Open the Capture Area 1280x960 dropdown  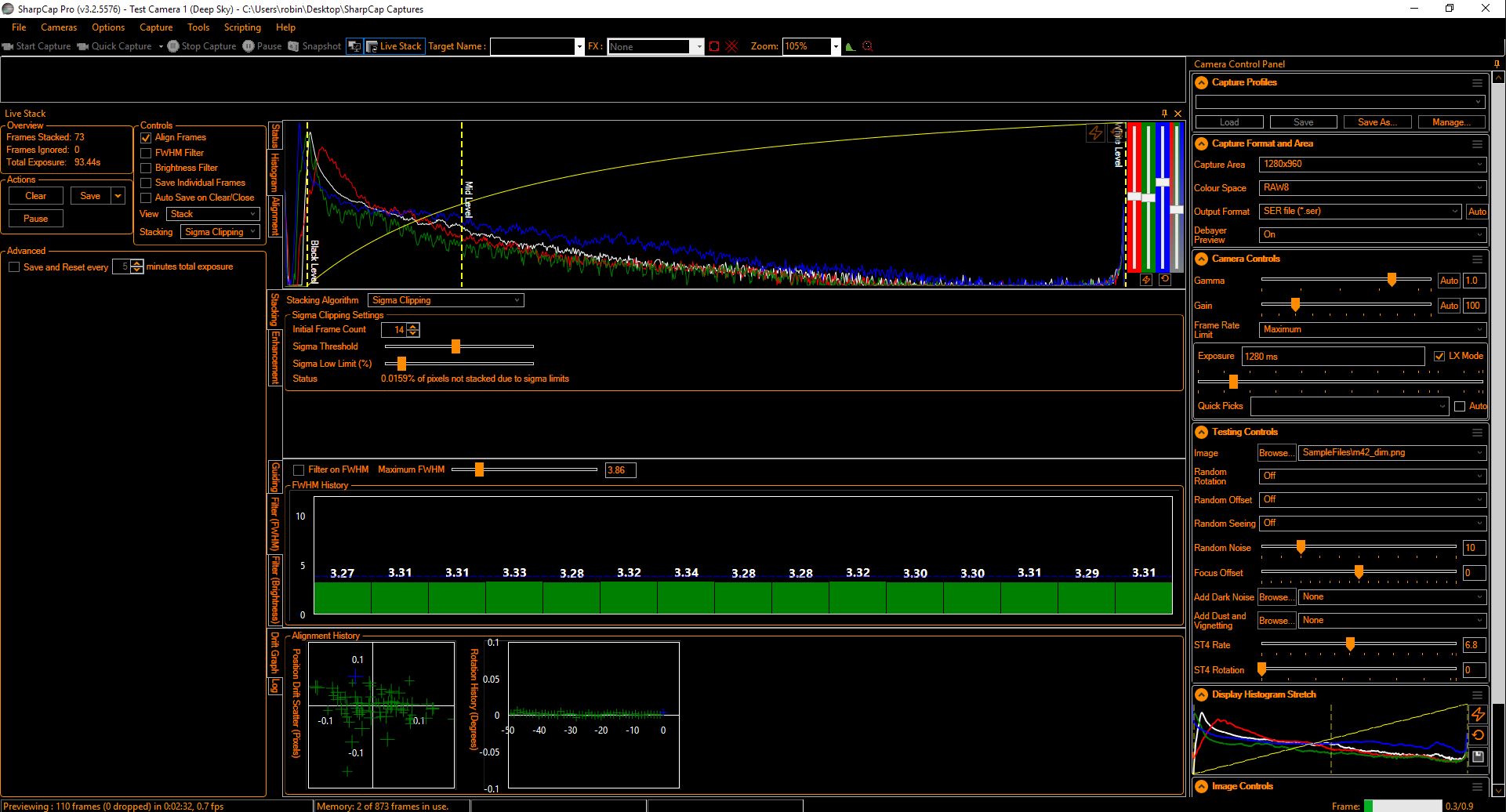[1372, 165]
